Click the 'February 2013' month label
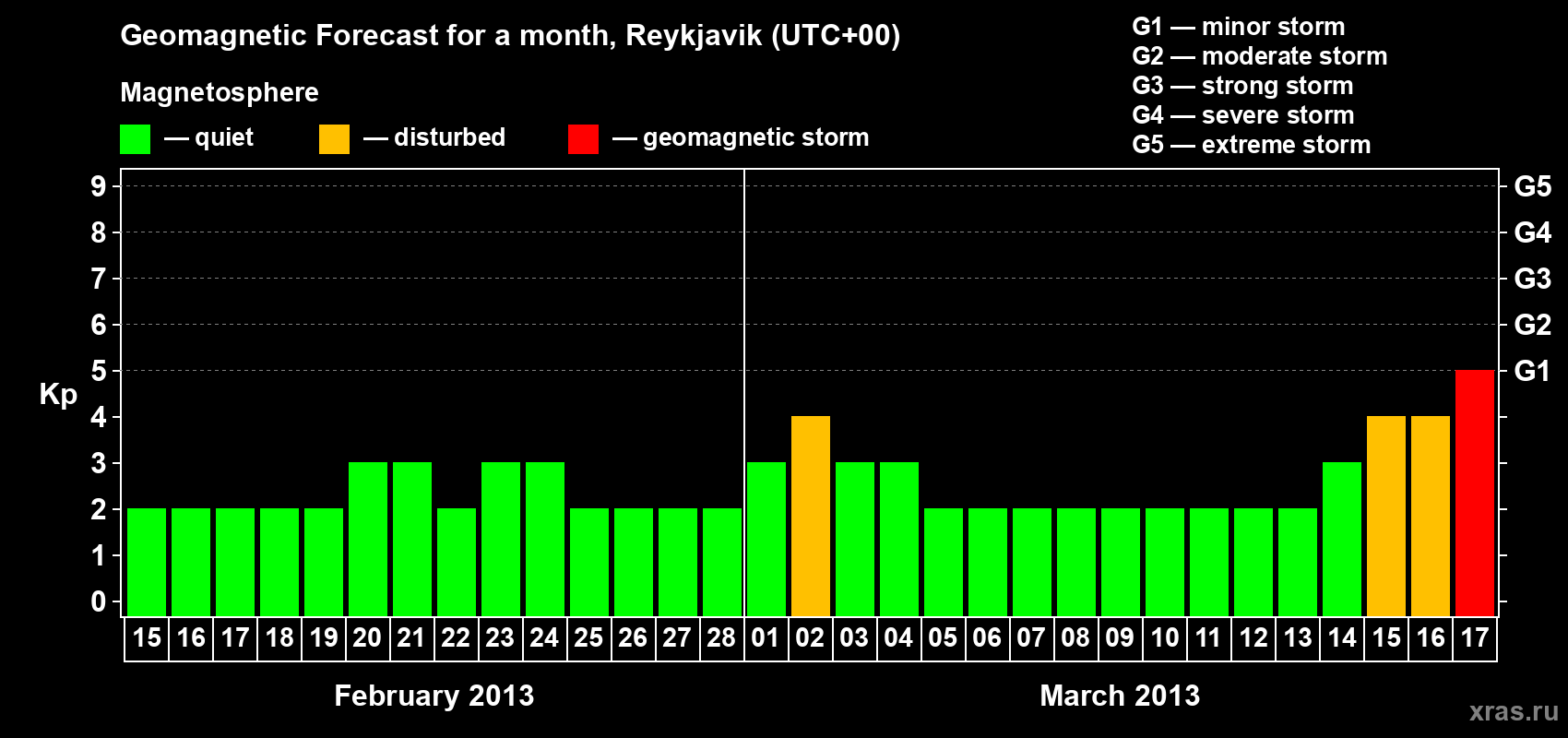Screen dimensions: 1568x738 coord(434,696)
